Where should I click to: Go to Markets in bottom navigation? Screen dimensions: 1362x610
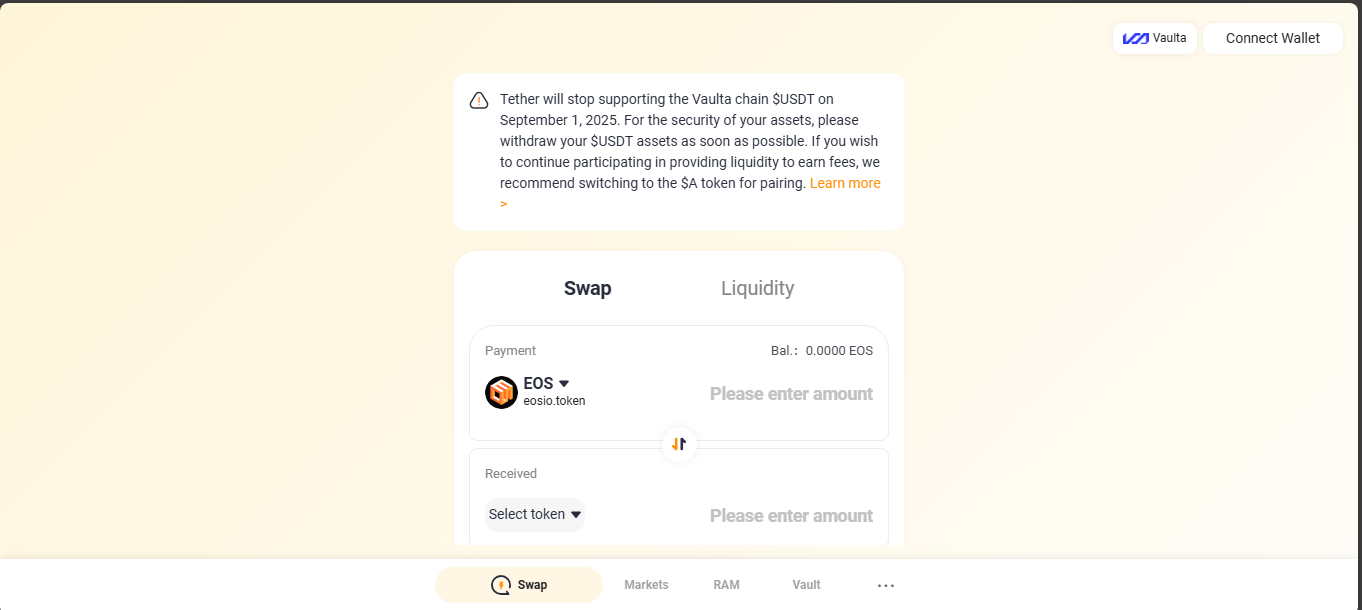646,585
